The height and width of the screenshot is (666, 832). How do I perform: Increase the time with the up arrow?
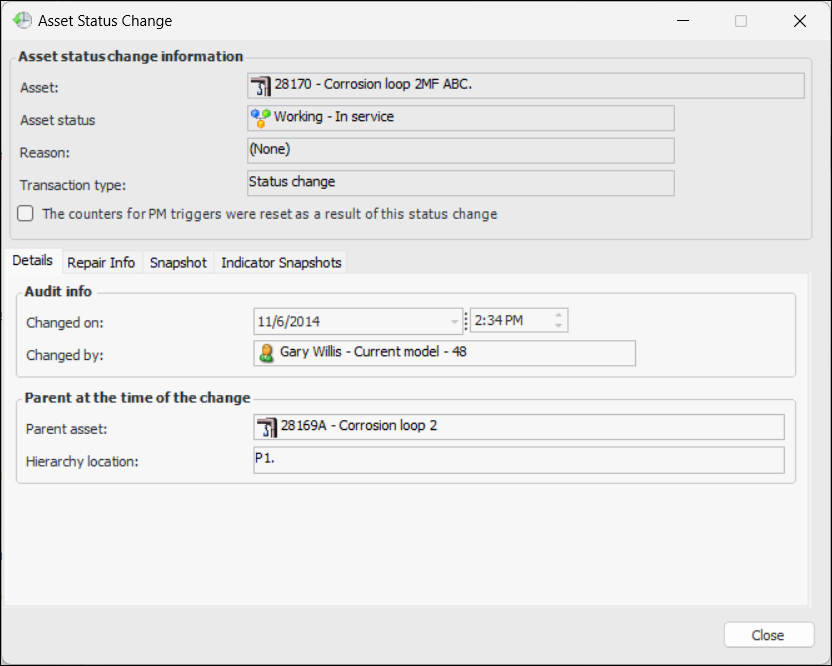coord(559,316)
